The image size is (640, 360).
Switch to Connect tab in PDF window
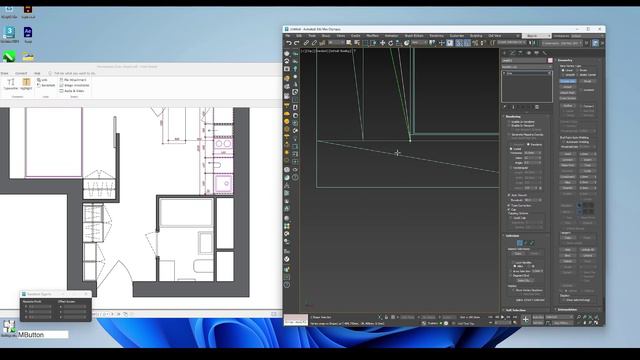[21, 73]
